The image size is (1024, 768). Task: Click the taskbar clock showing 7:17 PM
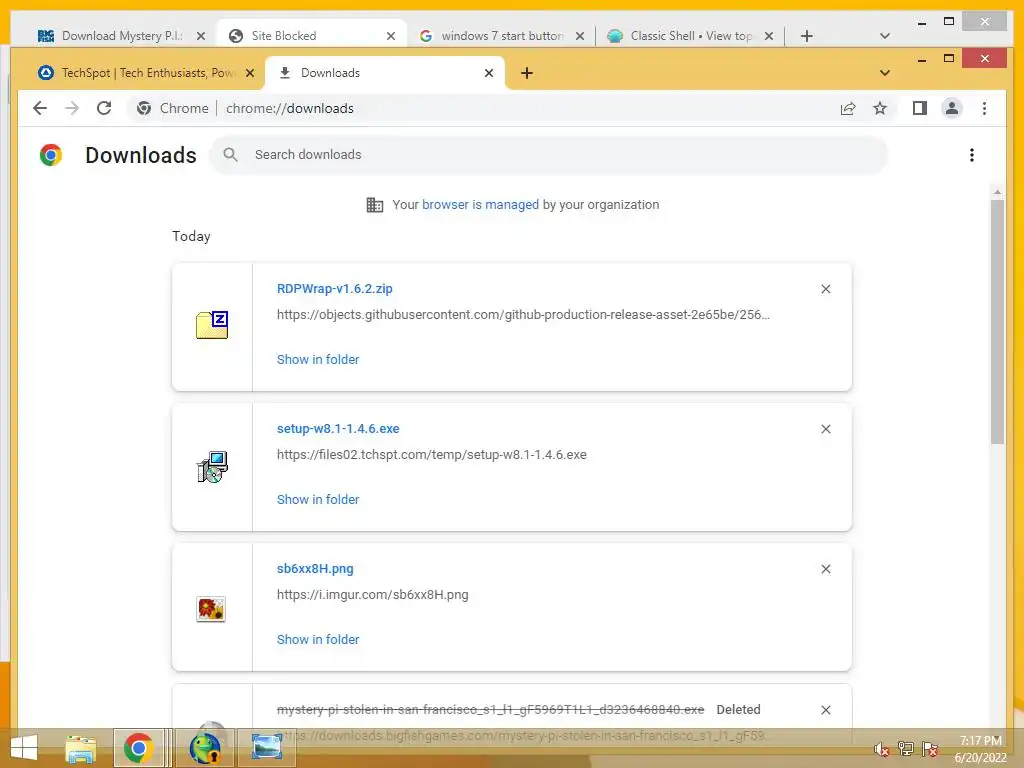981,749
